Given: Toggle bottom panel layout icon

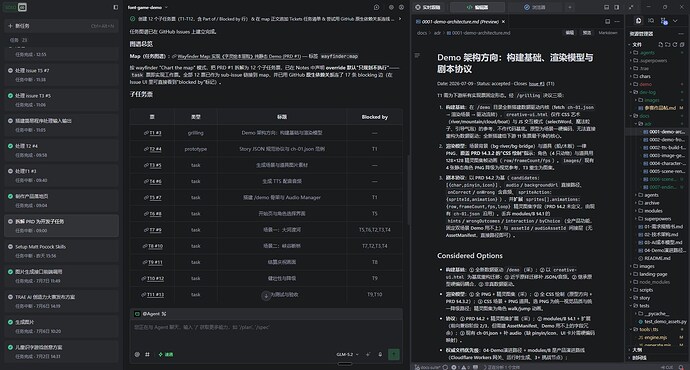Looking at the screenshot, I should [x=606, y=7].
